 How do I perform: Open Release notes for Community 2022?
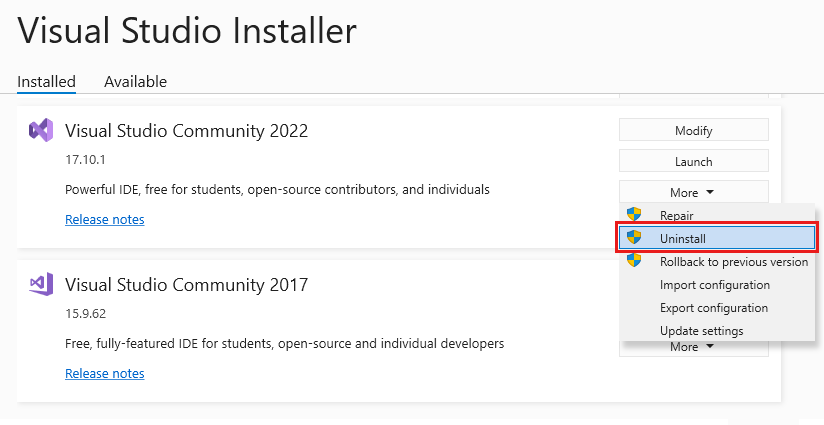tap(104, 219)
